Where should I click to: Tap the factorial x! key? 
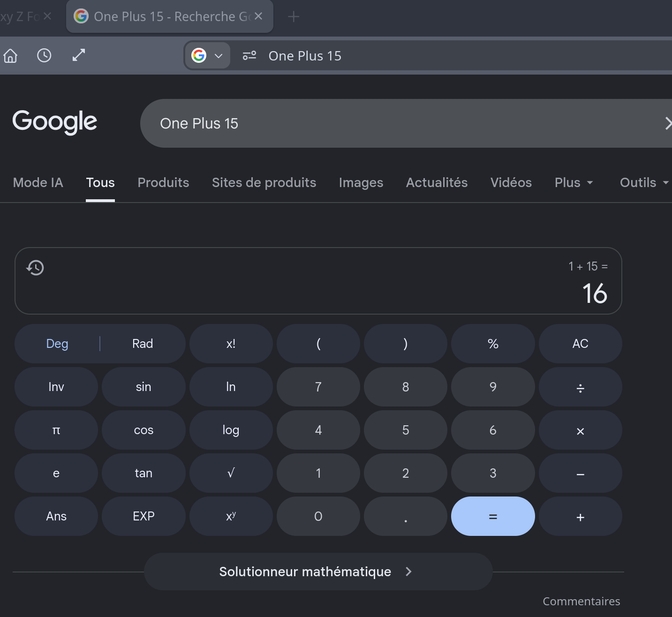click(231, 344)
